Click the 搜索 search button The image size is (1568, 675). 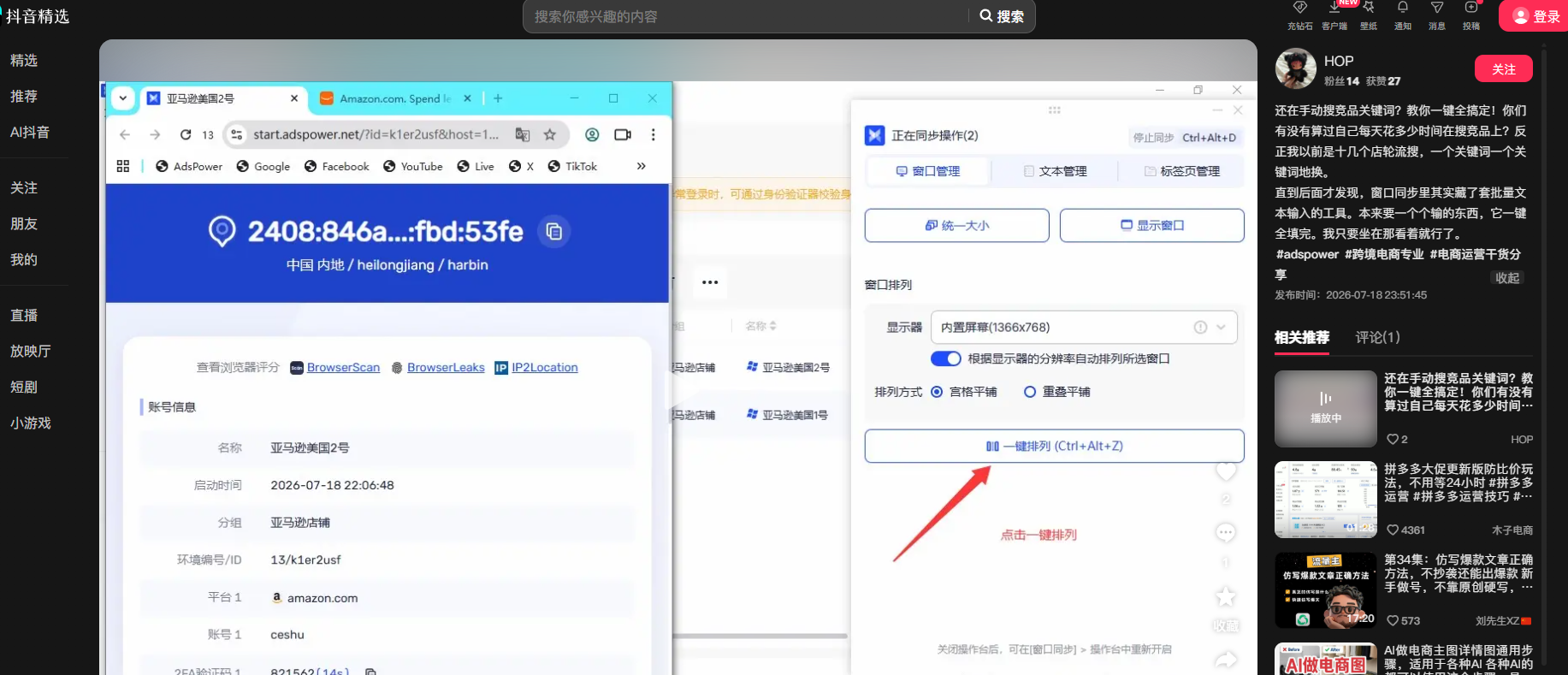1002,16
